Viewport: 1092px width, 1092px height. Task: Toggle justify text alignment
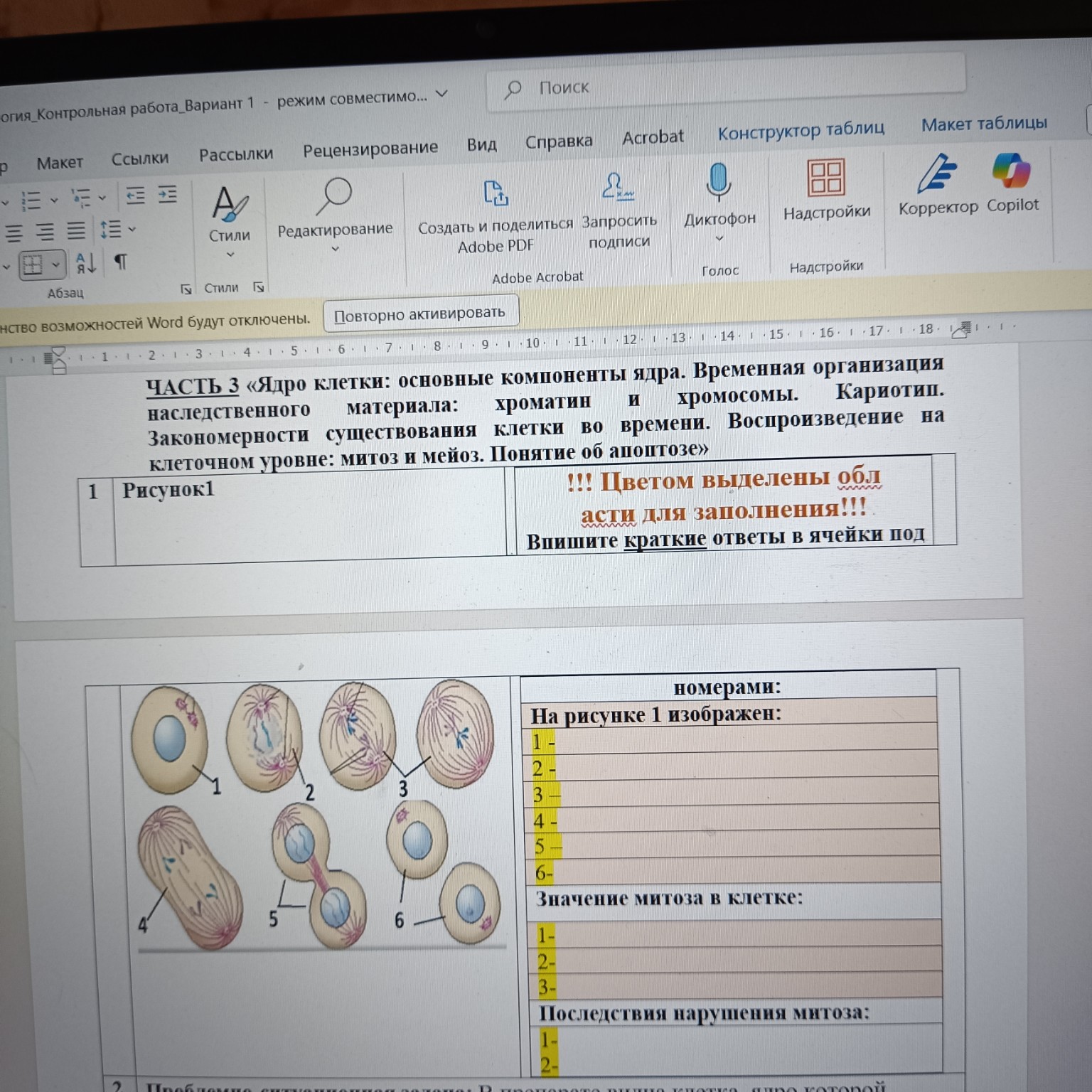pyautogui.click(x=76, y=230)
